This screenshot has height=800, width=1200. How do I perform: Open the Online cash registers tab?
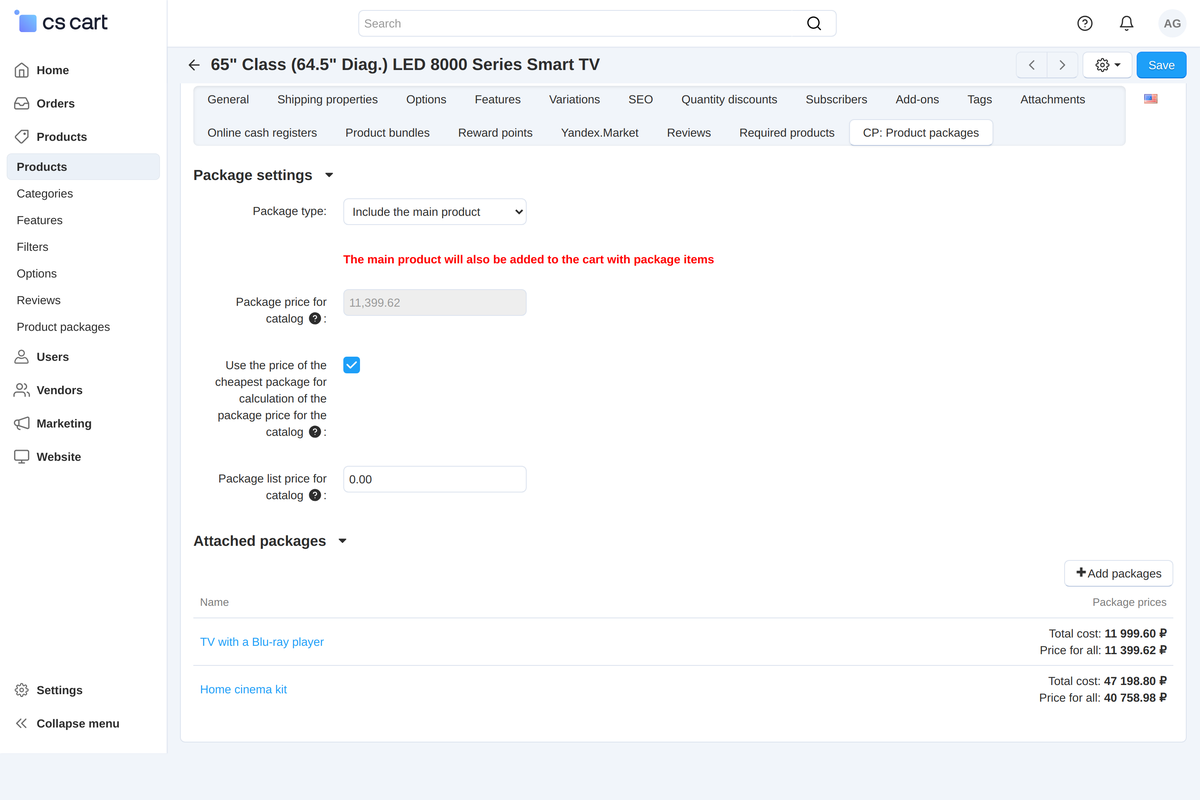tap(262, 133)
